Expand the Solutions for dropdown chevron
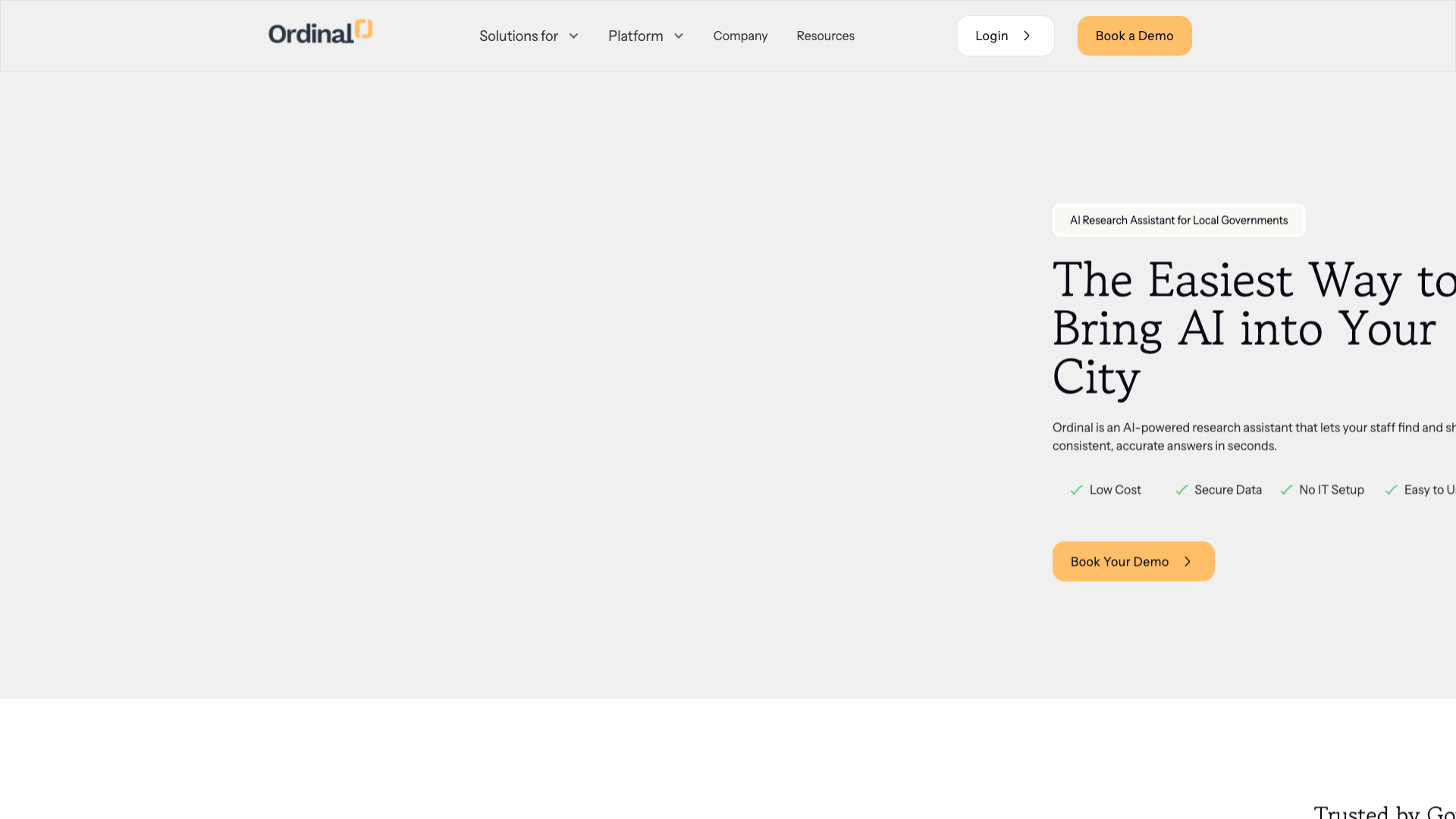The height and width of the screenshot is (819, 1456). (574, 36)
